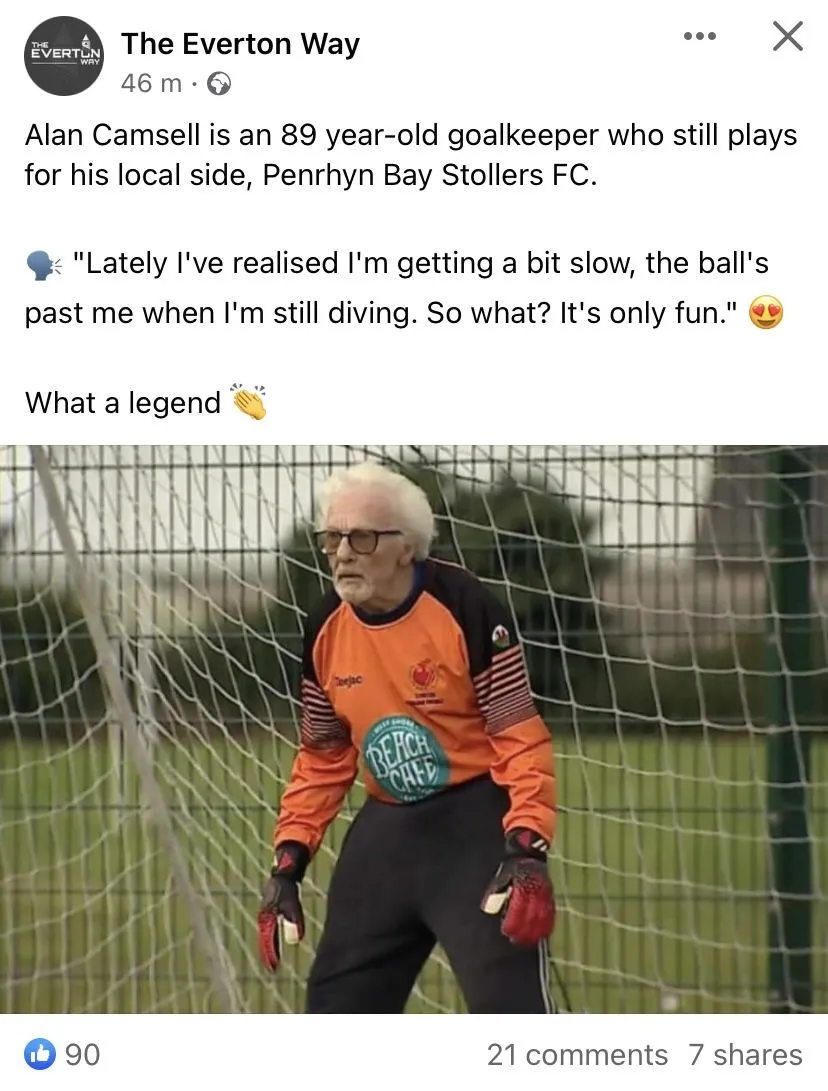Open the goalkeeper photo

click(414, 728)
